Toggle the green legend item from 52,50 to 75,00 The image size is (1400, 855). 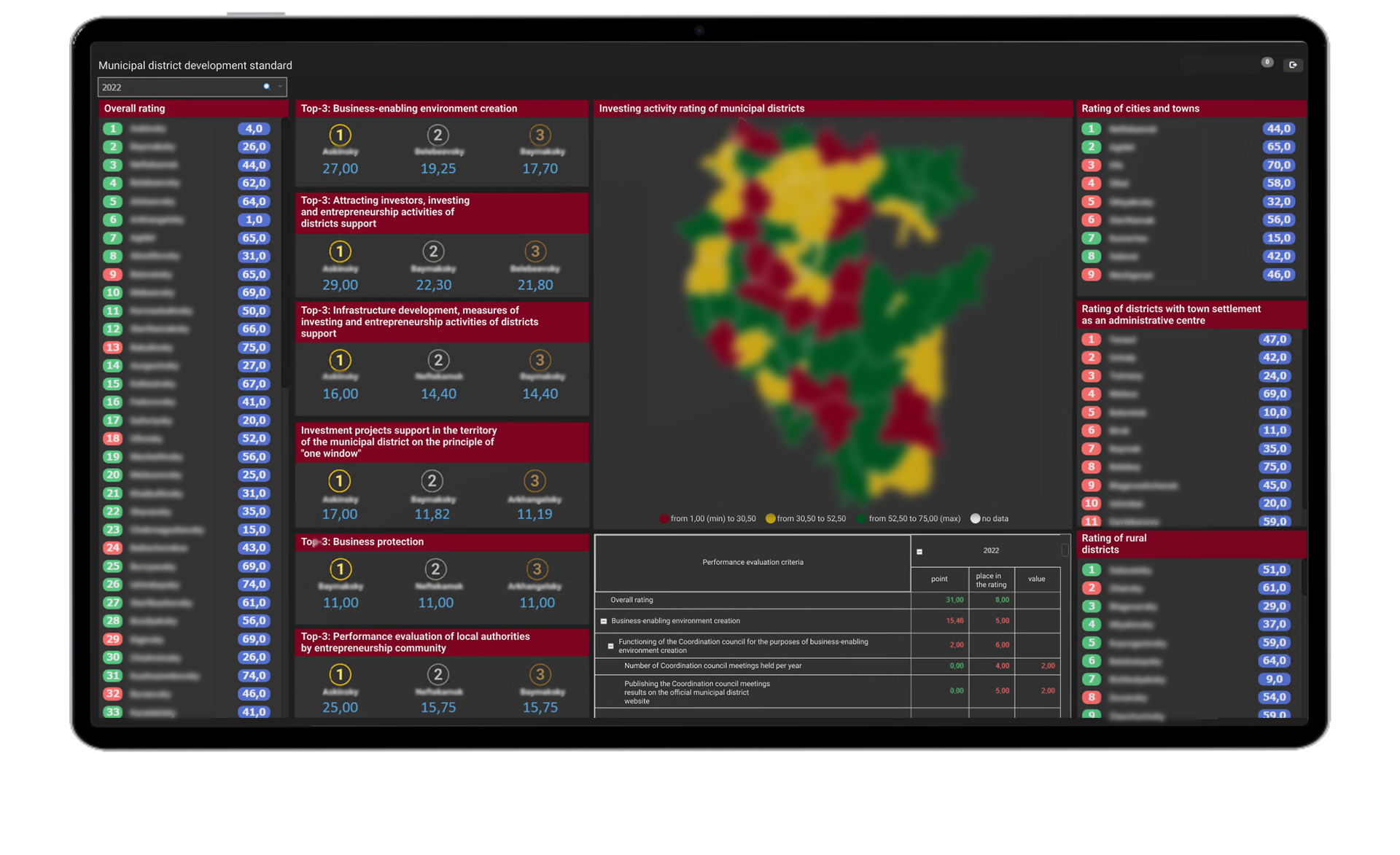click(x=862, y=519)
